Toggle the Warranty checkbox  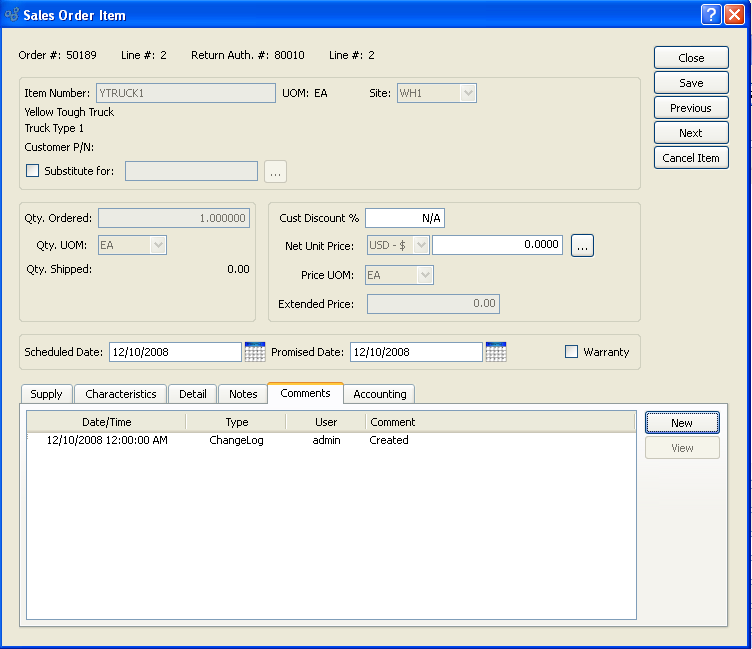coord(572,352)
